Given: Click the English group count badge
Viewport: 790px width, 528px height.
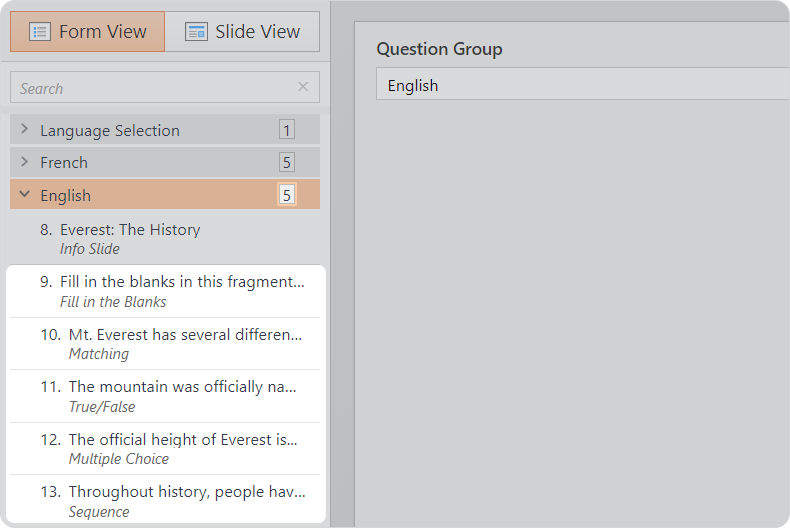Looking at the screenshot, I should [287, 195].
